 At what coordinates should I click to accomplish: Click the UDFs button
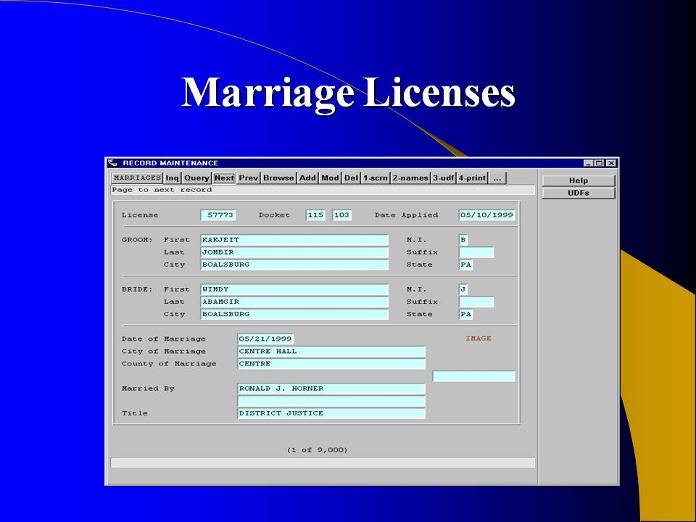click(x=578, y=193)
